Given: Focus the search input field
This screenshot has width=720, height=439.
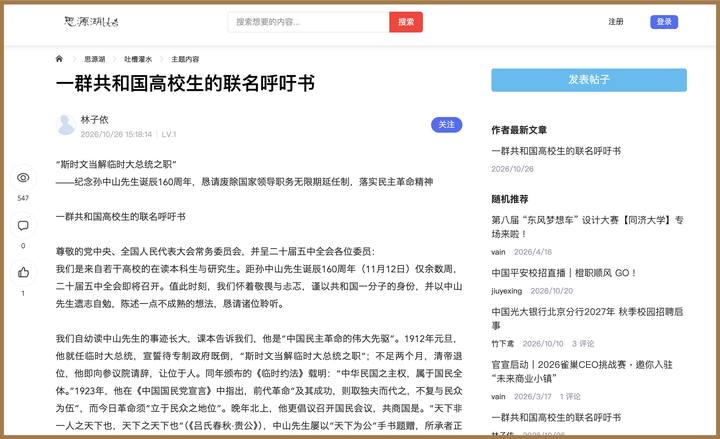Looking at the screenshot, I should (x=309, y=22).
